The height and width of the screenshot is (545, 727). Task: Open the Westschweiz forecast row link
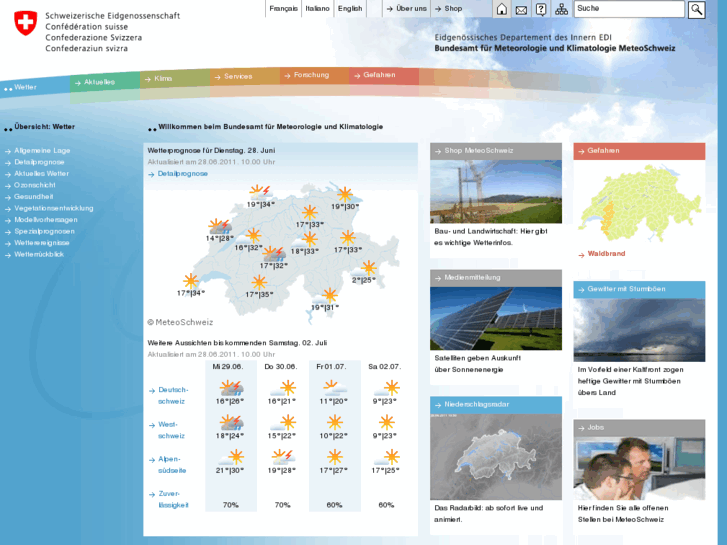point(172,430)
